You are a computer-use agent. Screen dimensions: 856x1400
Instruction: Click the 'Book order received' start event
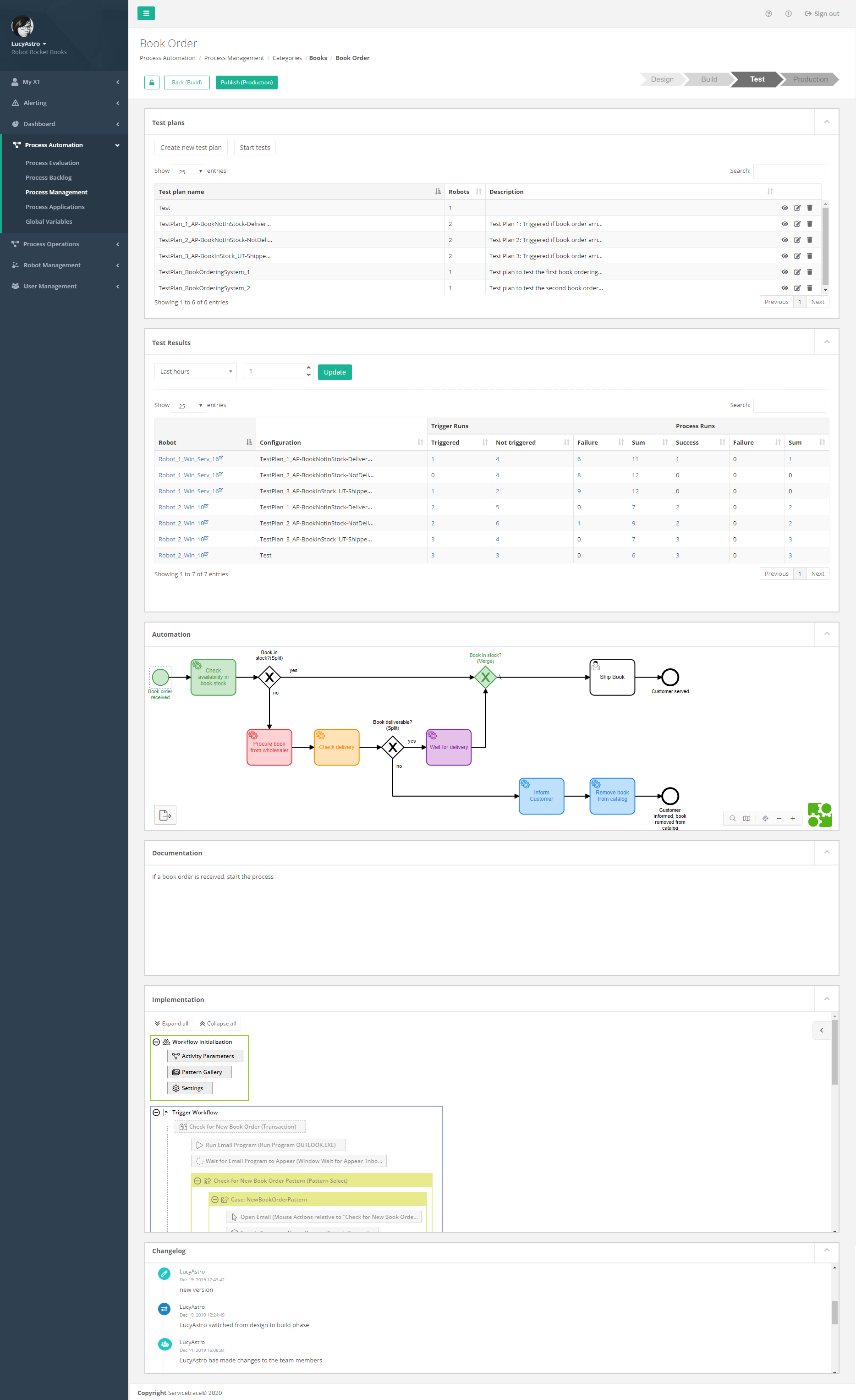pos(160,677)
